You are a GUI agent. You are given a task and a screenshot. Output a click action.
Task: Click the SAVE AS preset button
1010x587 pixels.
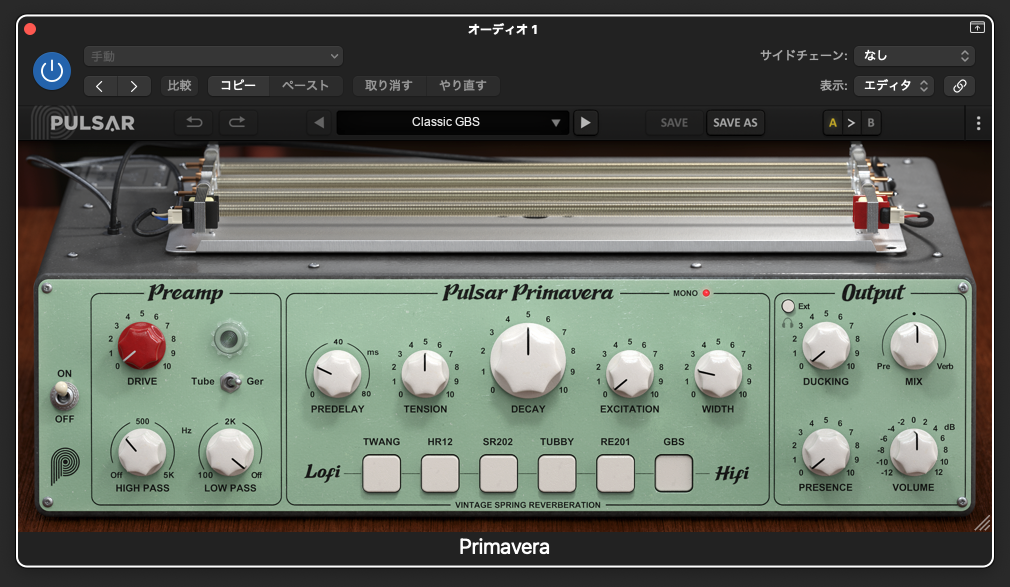(x=735, y=122)
